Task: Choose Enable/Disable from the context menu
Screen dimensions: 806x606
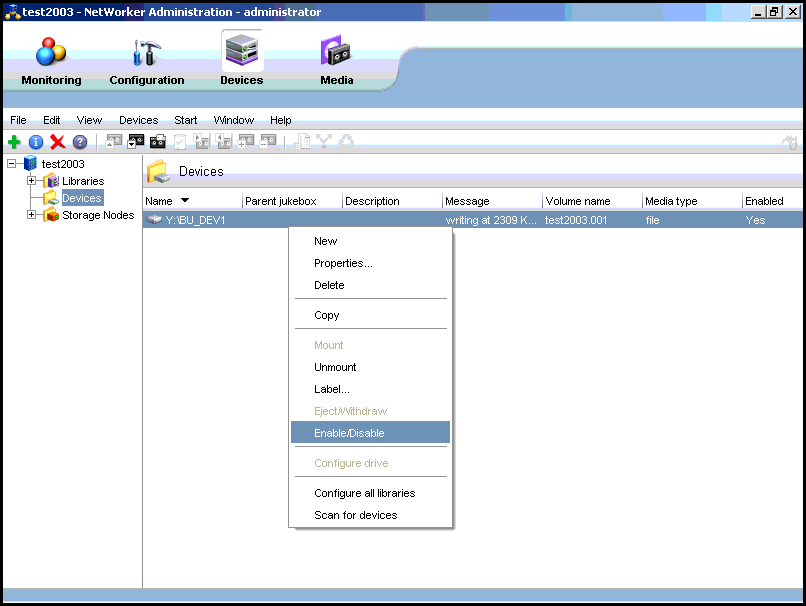Action: [370, 433]
